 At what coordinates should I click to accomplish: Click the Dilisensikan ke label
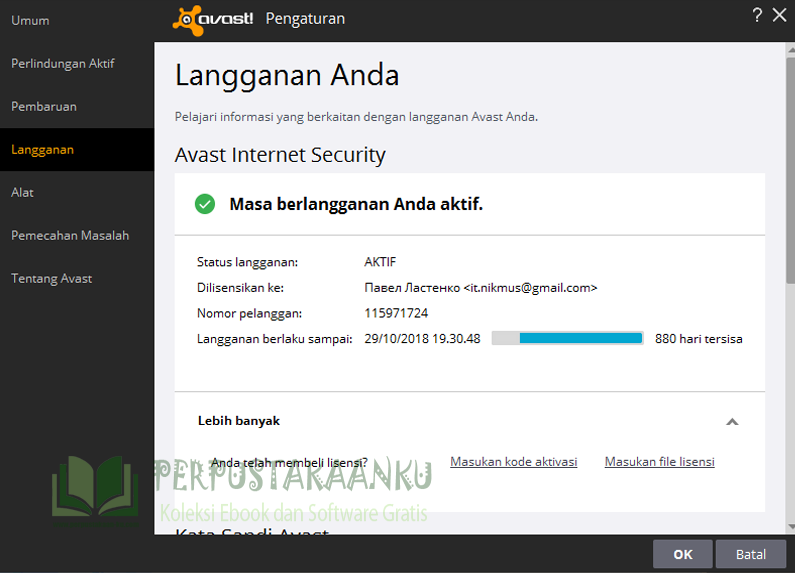click(240, 288)
